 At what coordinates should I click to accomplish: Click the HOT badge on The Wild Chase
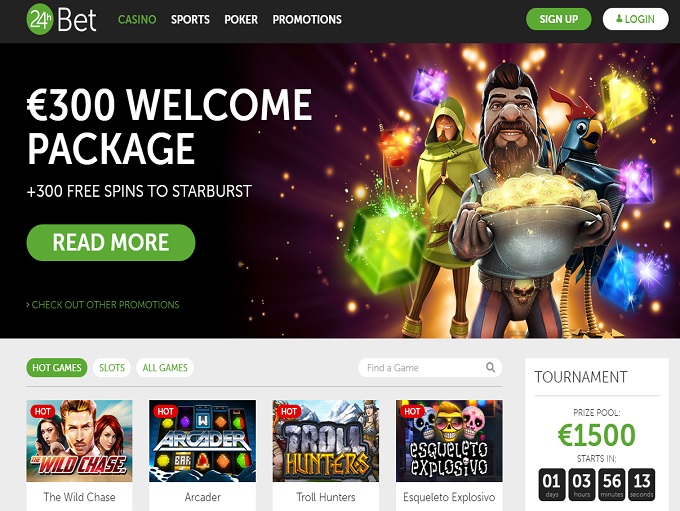[x=42, y=411]
